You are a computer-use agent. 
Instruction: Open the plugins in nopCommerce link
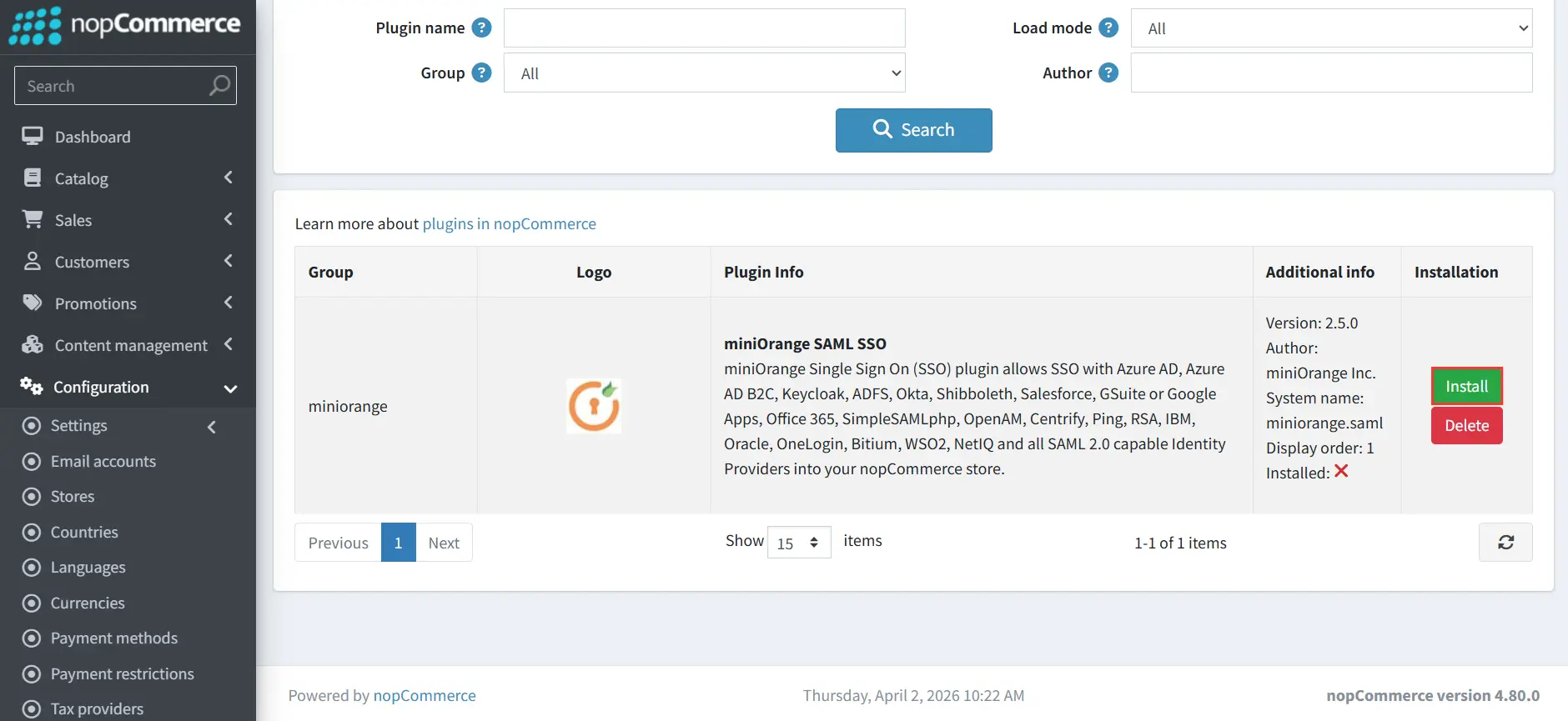[x=509, y=223]
